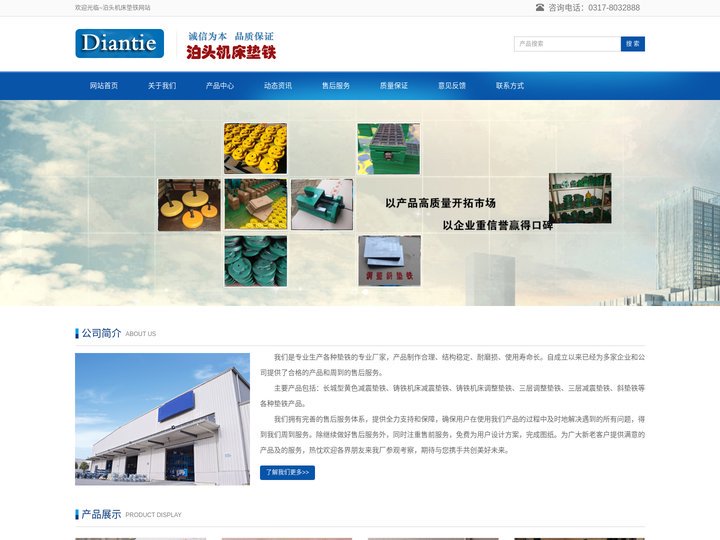The image size is (720, 540).
Task: Click the 了解我们更多>> button
Action: [x=287, y=472]
